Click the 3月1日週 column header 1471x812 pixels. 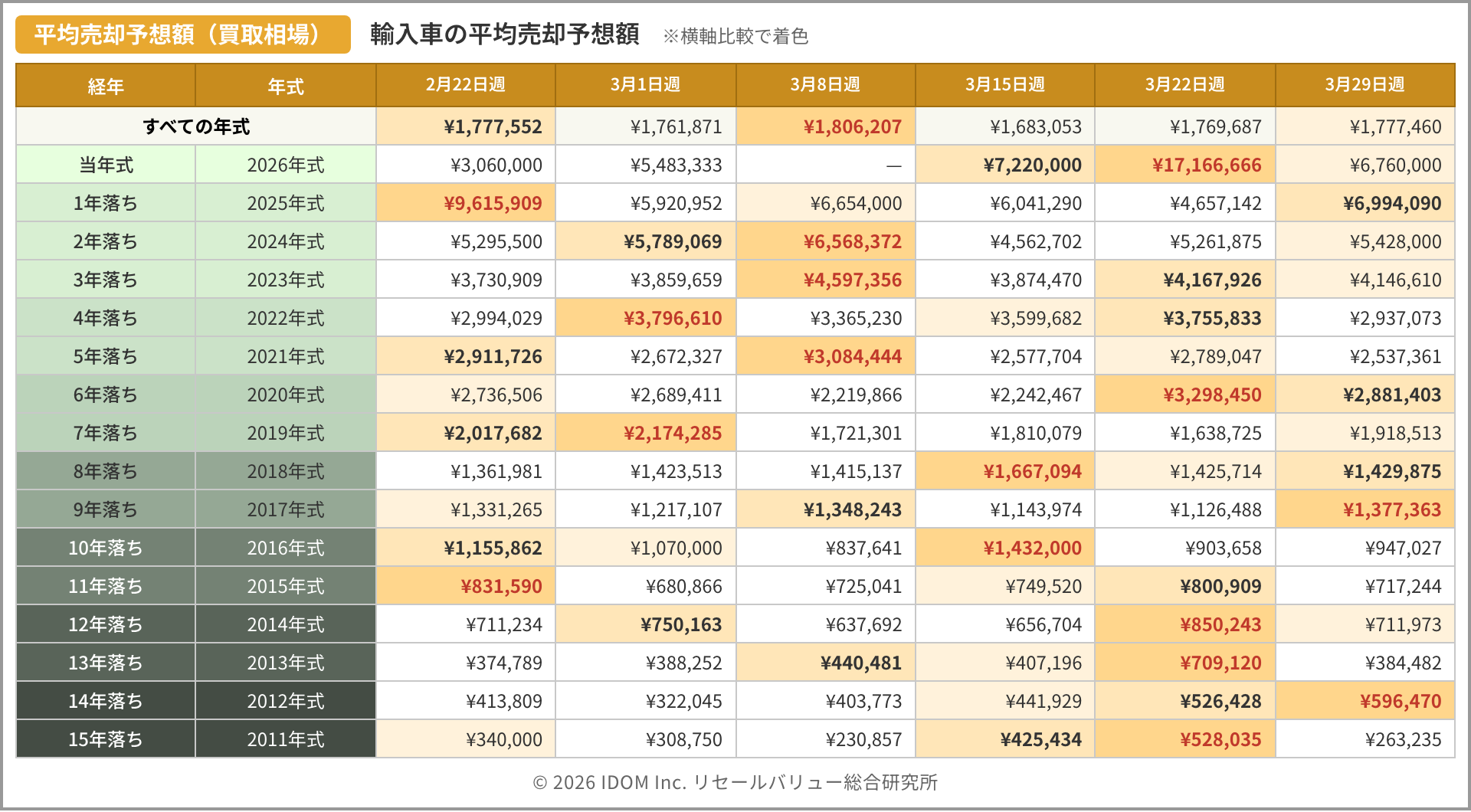(x=645, y=85)
